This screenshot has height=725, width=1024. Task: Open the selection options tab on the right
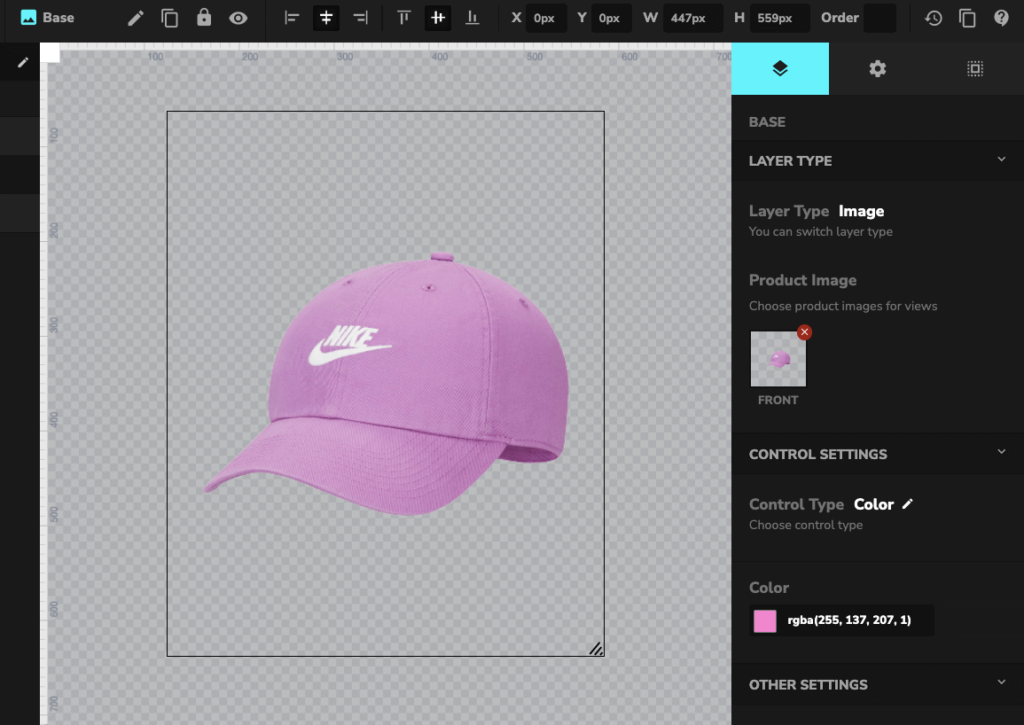974,68
